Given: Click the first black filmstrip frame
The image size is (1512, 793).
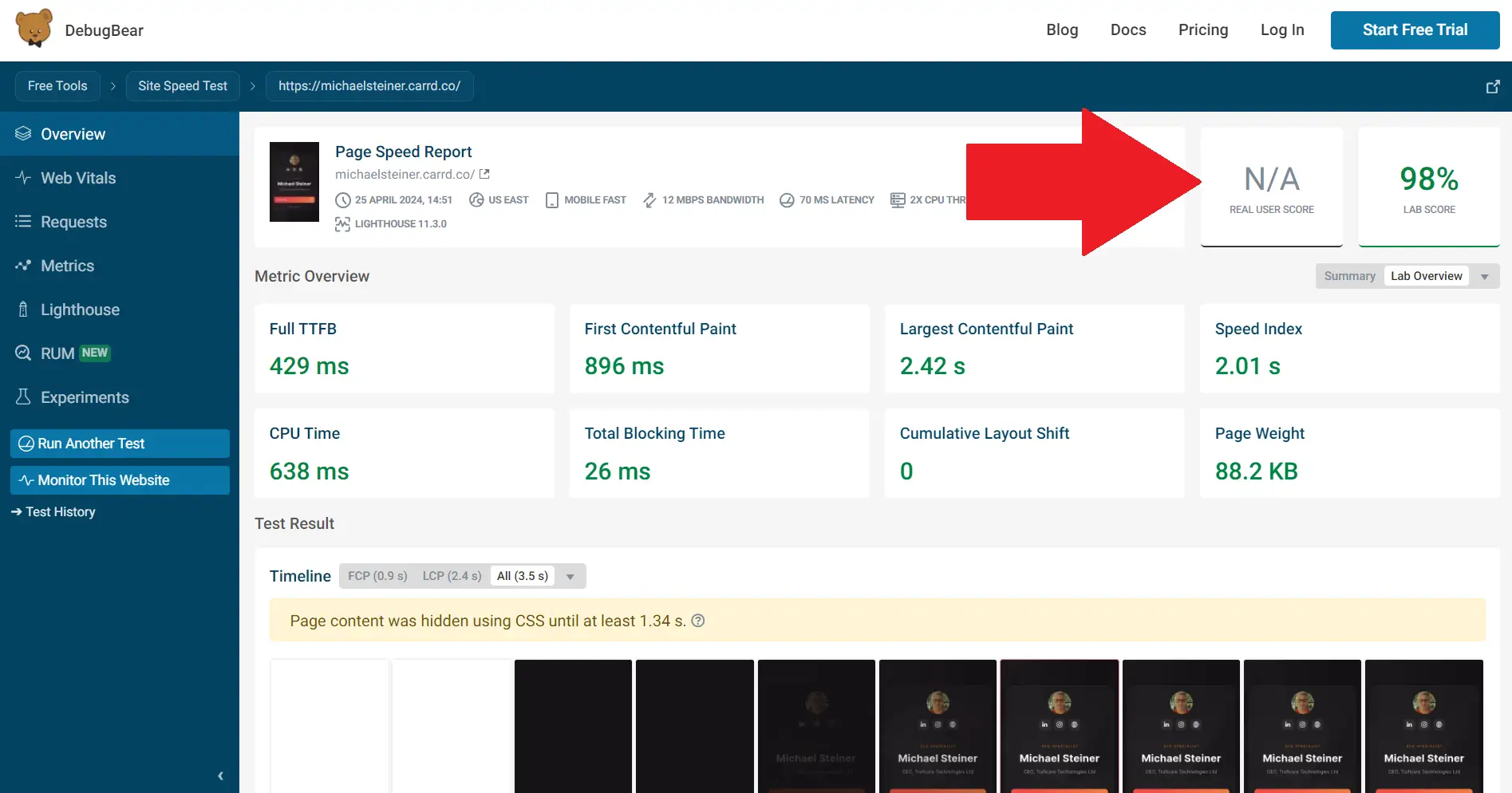Looking at the screenshot, I should [x=573, y=726].
